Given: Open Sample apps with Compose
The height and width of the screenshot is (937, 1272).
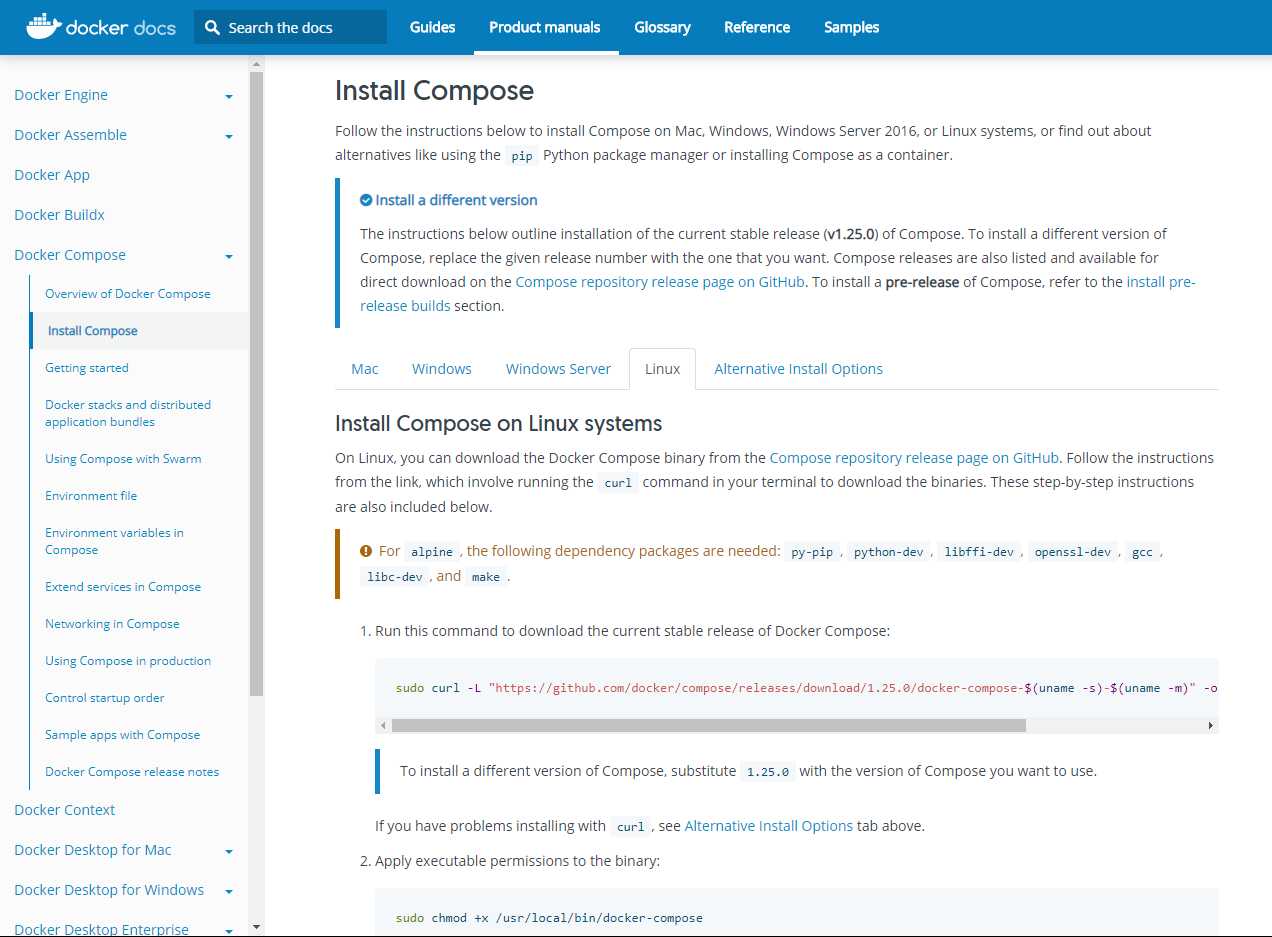Looking at the screenshot, I should coord(122,735).
